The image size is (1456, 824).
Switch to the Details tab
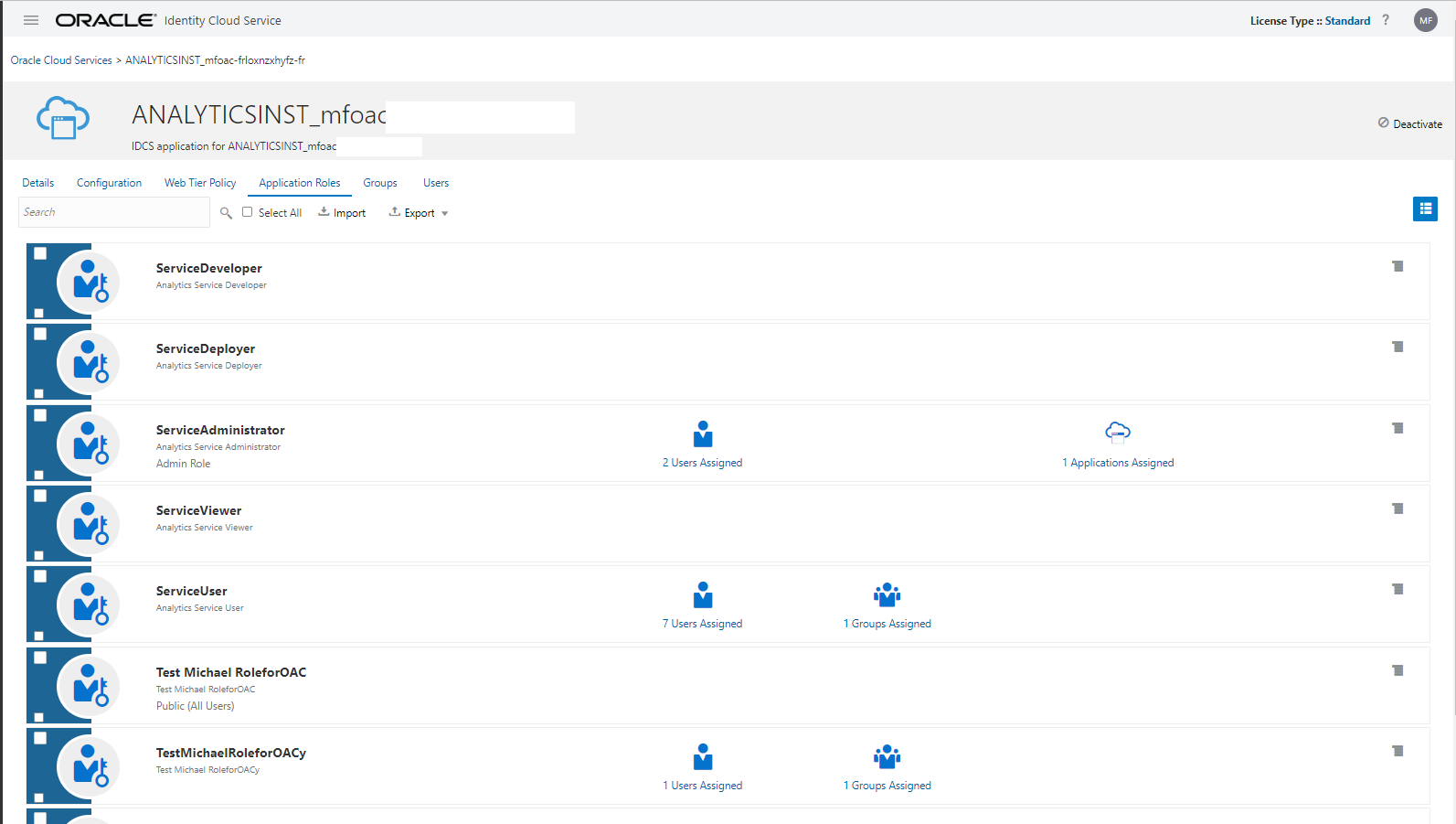pyautogui.click(x=38, y=183)
